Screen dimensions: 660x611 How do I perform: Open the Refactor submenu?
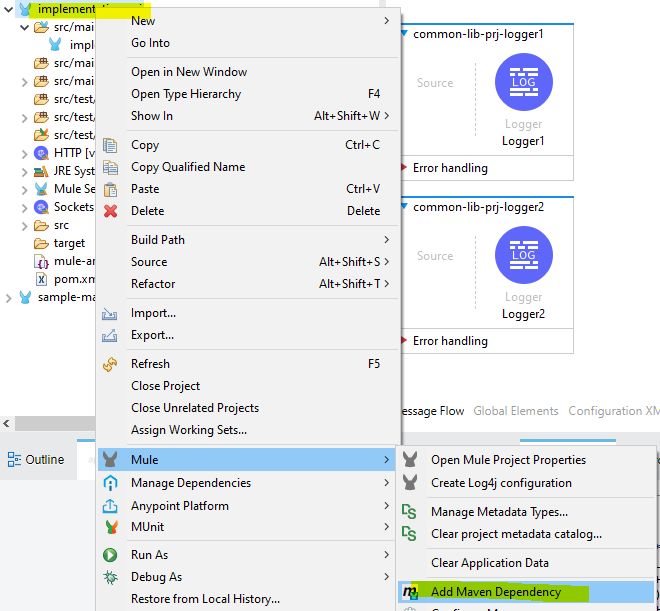click(248, 284)
